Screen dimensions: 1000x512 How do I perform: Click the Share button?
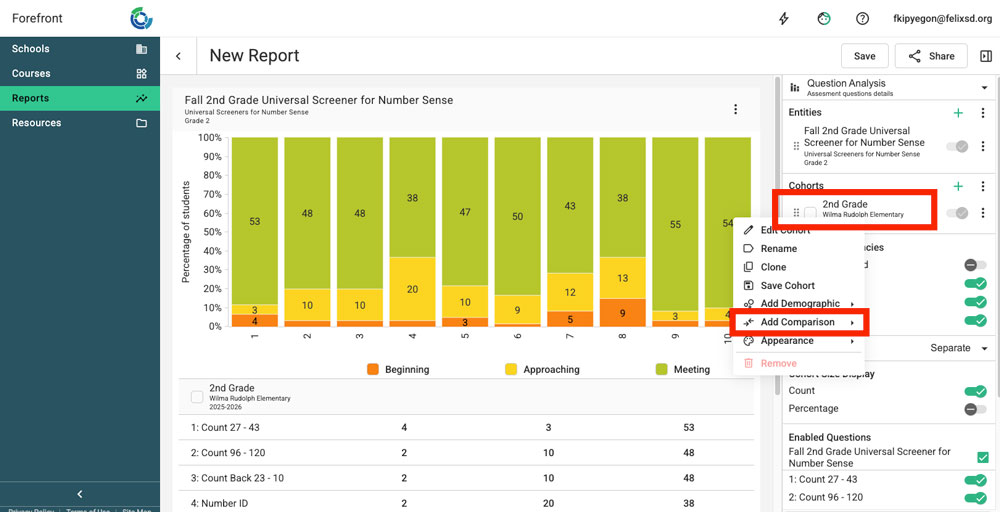[x=930, y=56]
